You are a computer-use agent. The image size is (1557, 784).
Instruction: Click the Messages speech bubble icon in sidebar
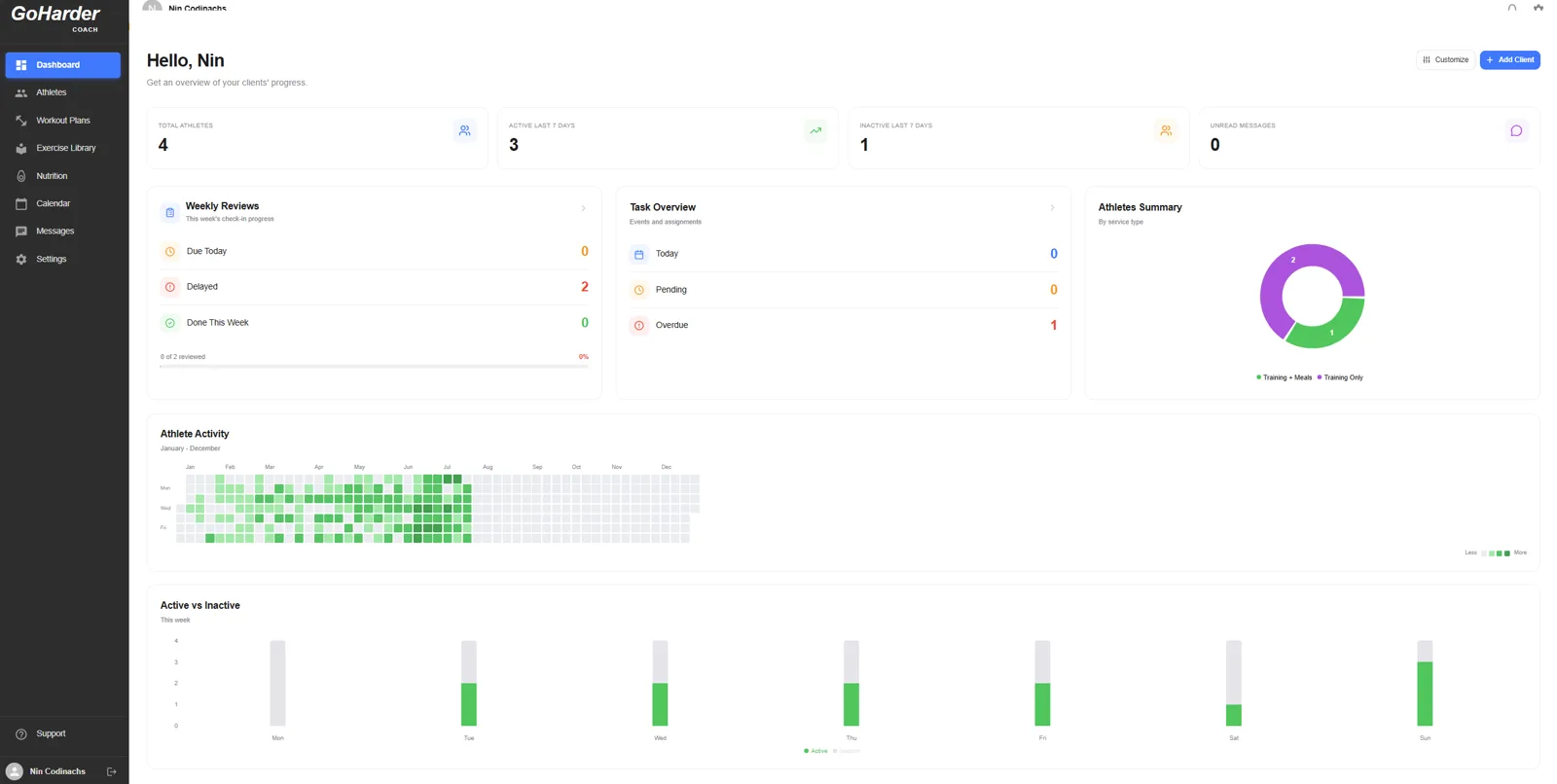(21, 232)
